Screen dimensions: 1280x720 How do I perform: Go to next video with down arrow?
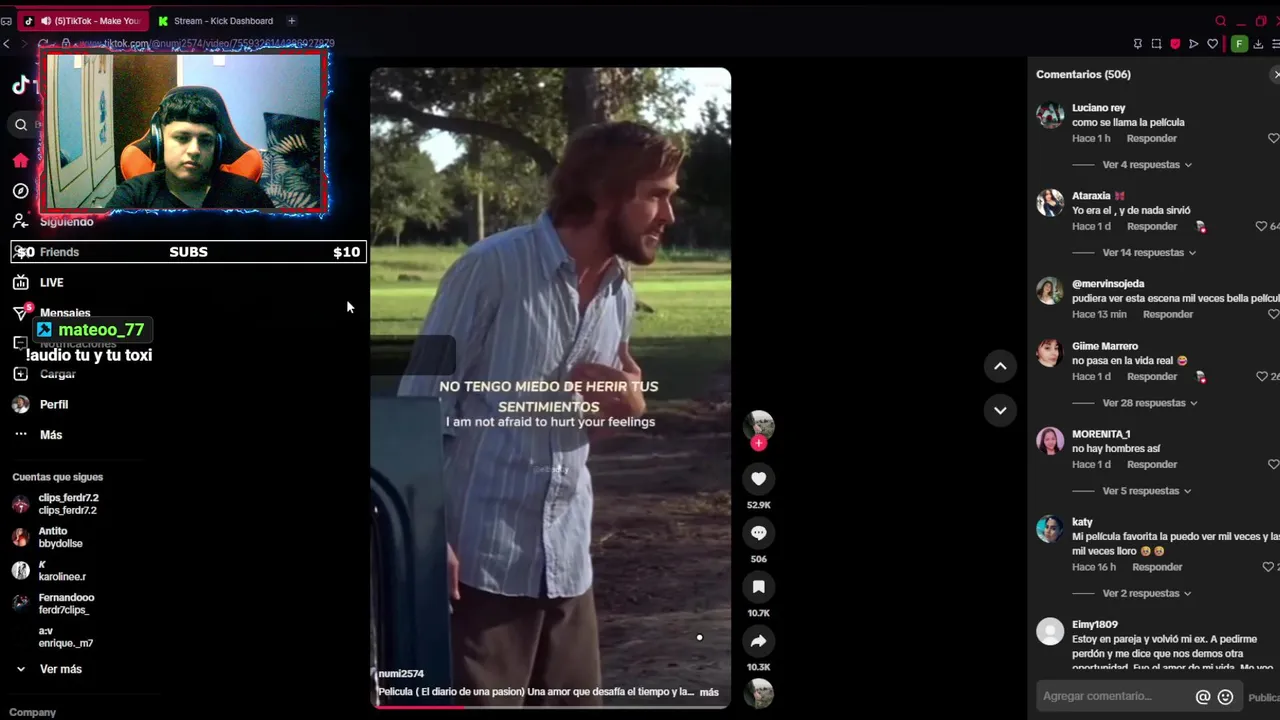(1000, 410)
